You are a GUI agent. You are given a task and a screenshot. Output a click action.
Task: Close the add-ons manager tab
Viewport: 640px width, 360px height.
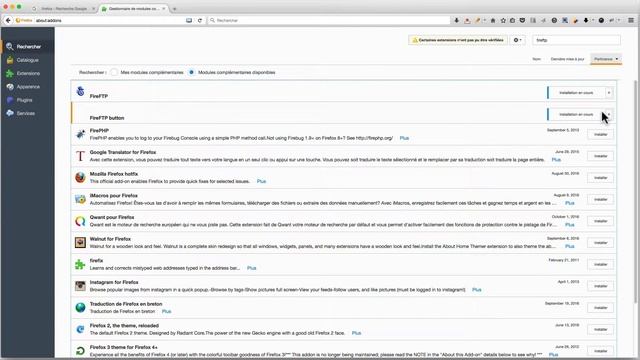click(x=164, y=9)
